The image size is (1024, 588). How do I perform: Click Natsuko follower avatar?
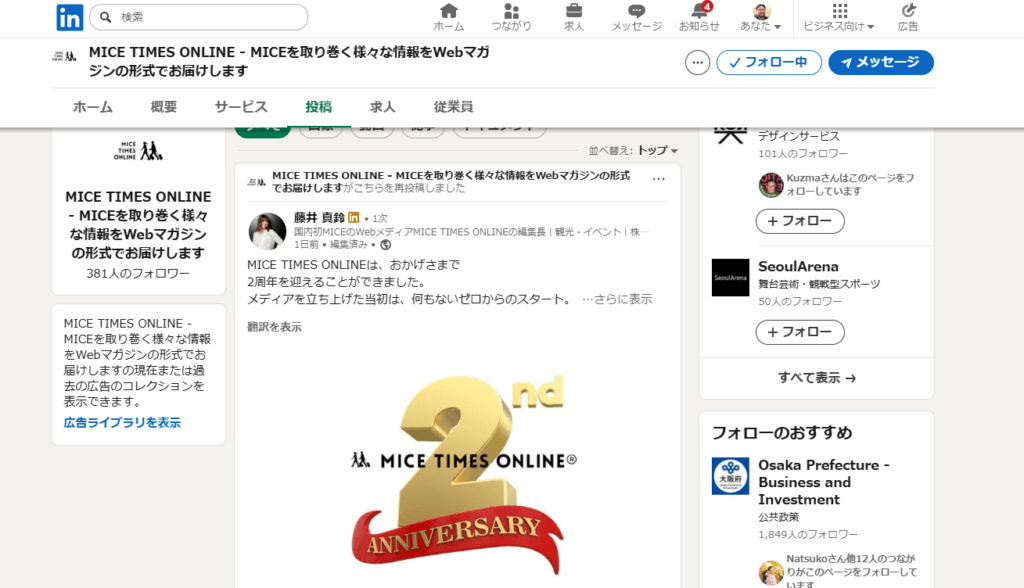click(771, 572)
